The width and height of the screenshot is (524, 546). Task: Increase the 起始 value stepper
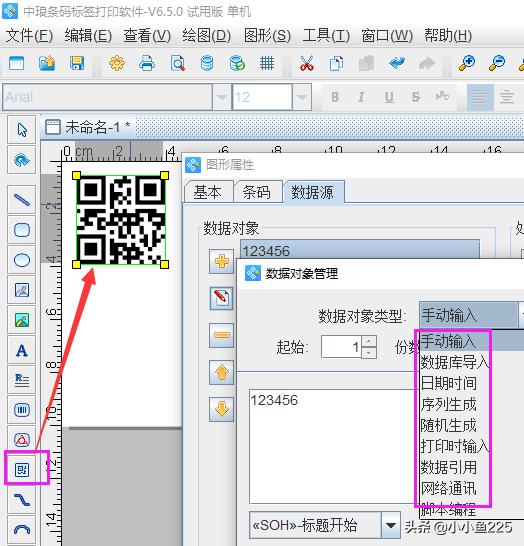369,341
